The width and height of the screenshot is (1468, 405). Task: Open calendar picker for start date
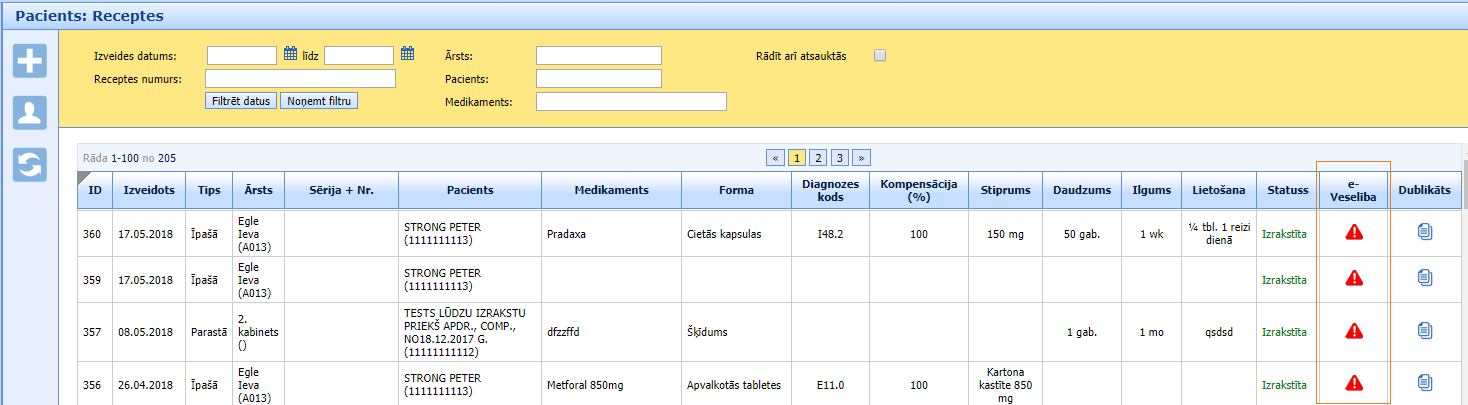(291, 54)
